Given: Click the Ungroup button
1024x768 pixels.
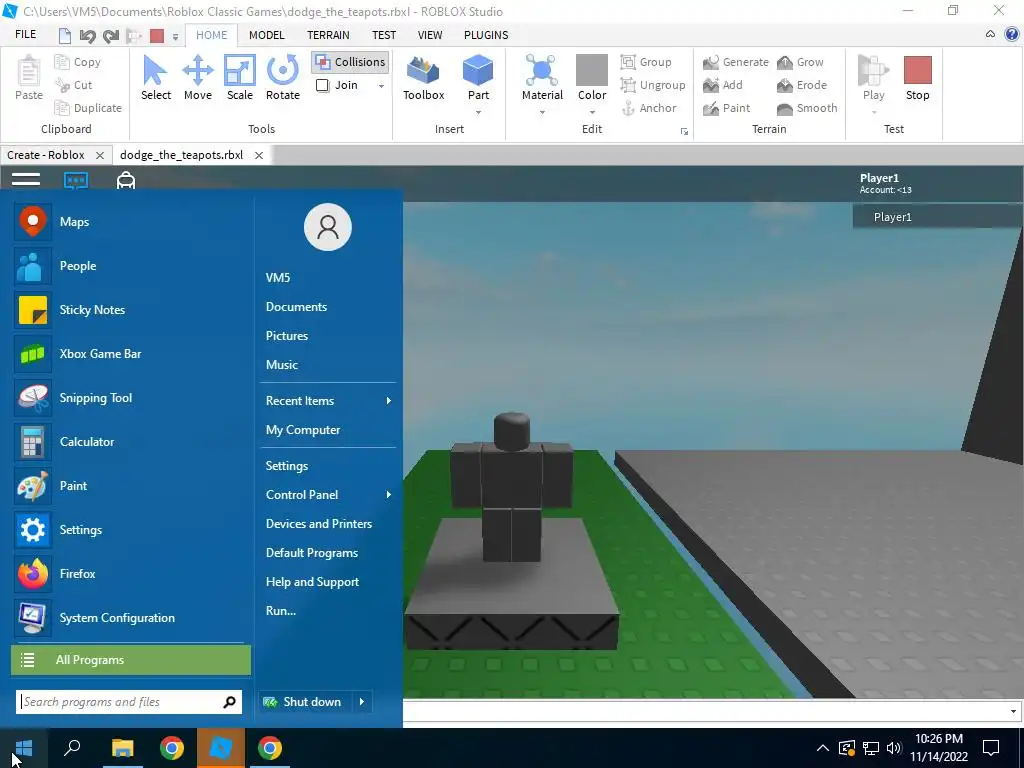Looking at the screenshot, I should (x=653, y=85).
